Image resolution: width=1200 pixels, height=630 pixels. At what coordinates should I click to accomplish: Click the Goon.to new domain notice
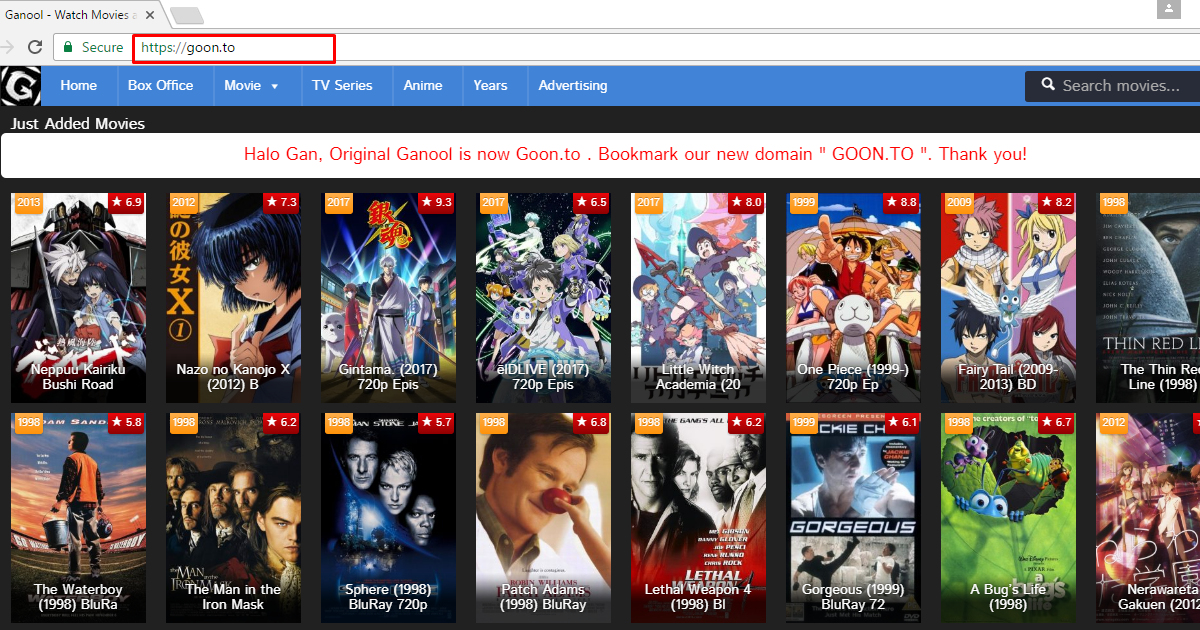[635, 155]
